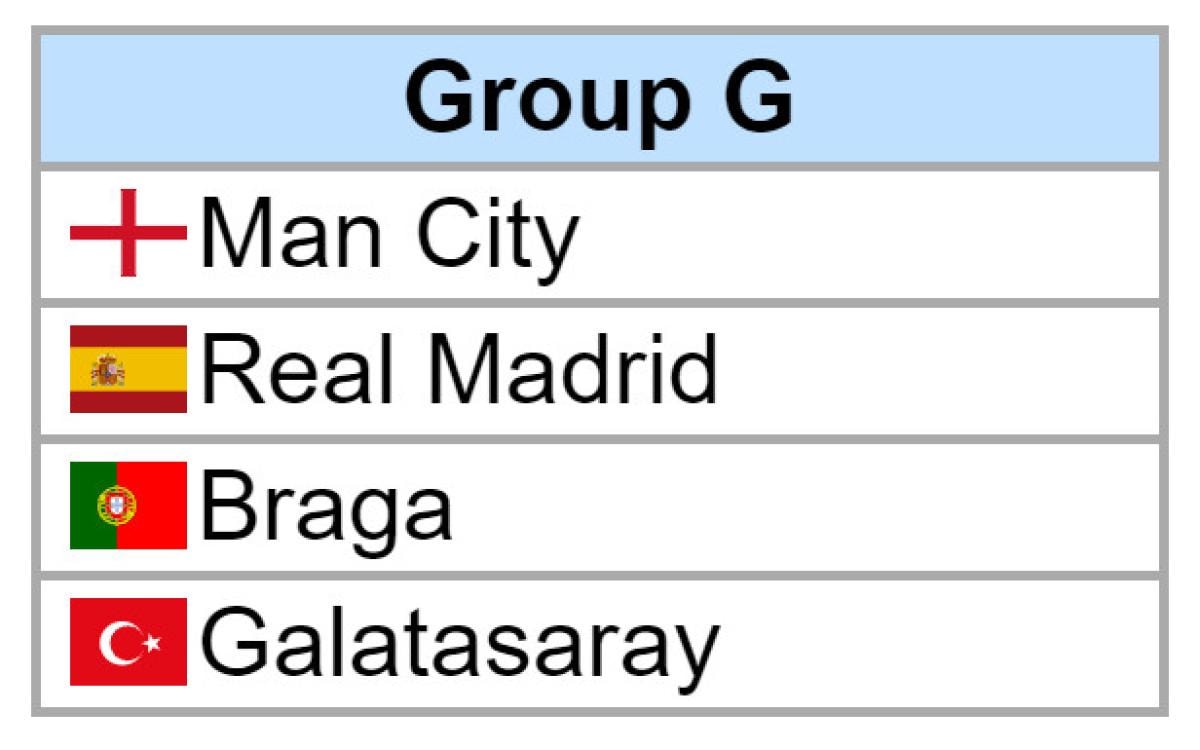Screen dimensions: 1200x750
Task: Click the Spain flag icon
Action: coord(128,369)
